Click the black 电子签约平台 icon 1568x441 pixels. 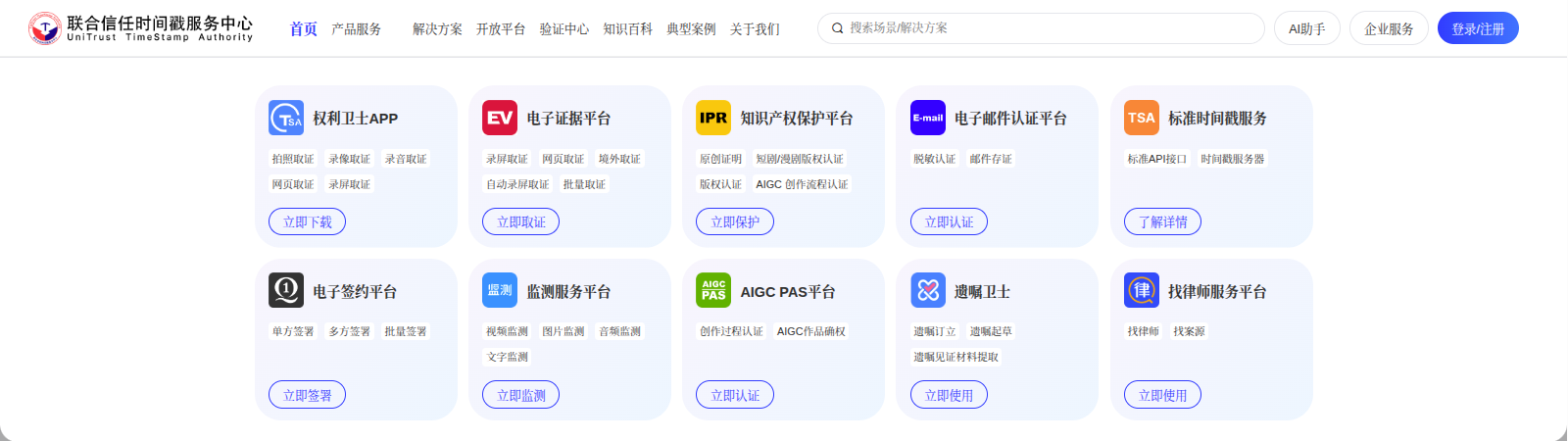(x=286, y=290)
